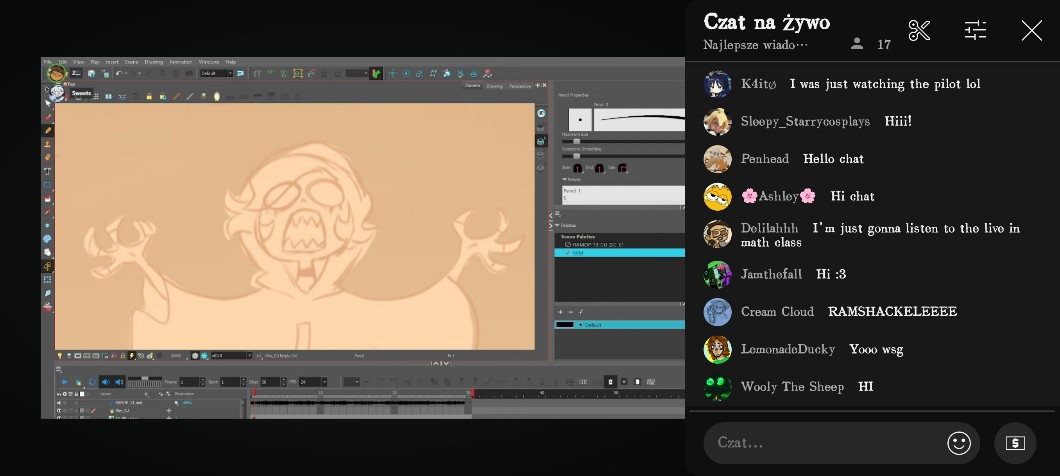Click the Save icon in top toolbar
The image size is (1060, 476).
[92, 73]
